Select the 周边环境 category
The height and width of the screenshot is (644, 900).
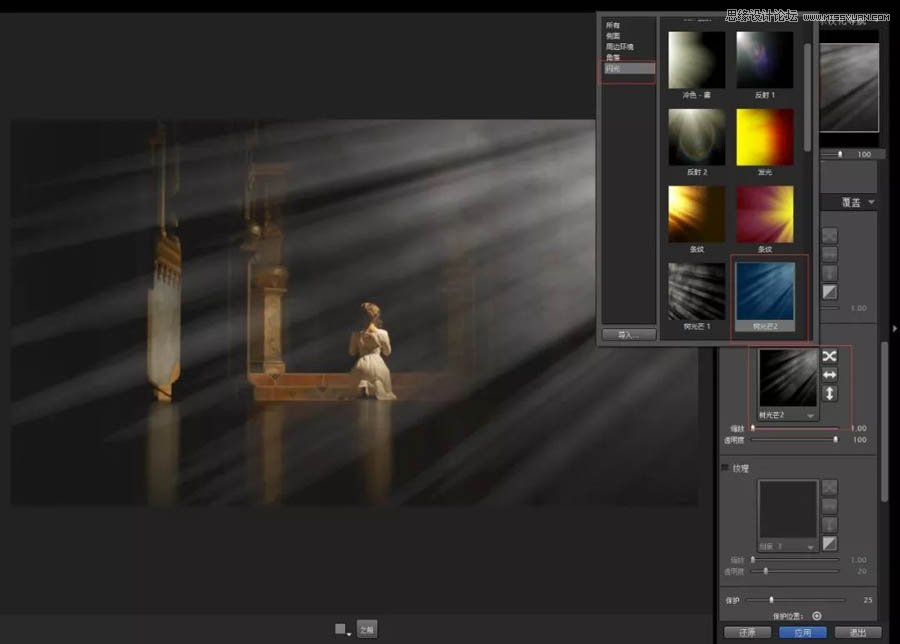pos(619,46)
